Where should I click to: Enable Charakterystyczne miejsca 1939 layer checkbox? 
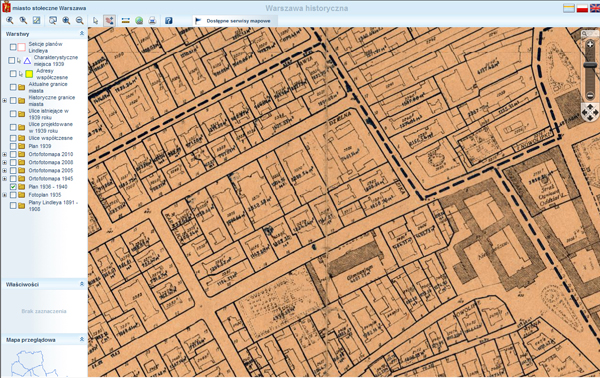(x=11, y=60)
